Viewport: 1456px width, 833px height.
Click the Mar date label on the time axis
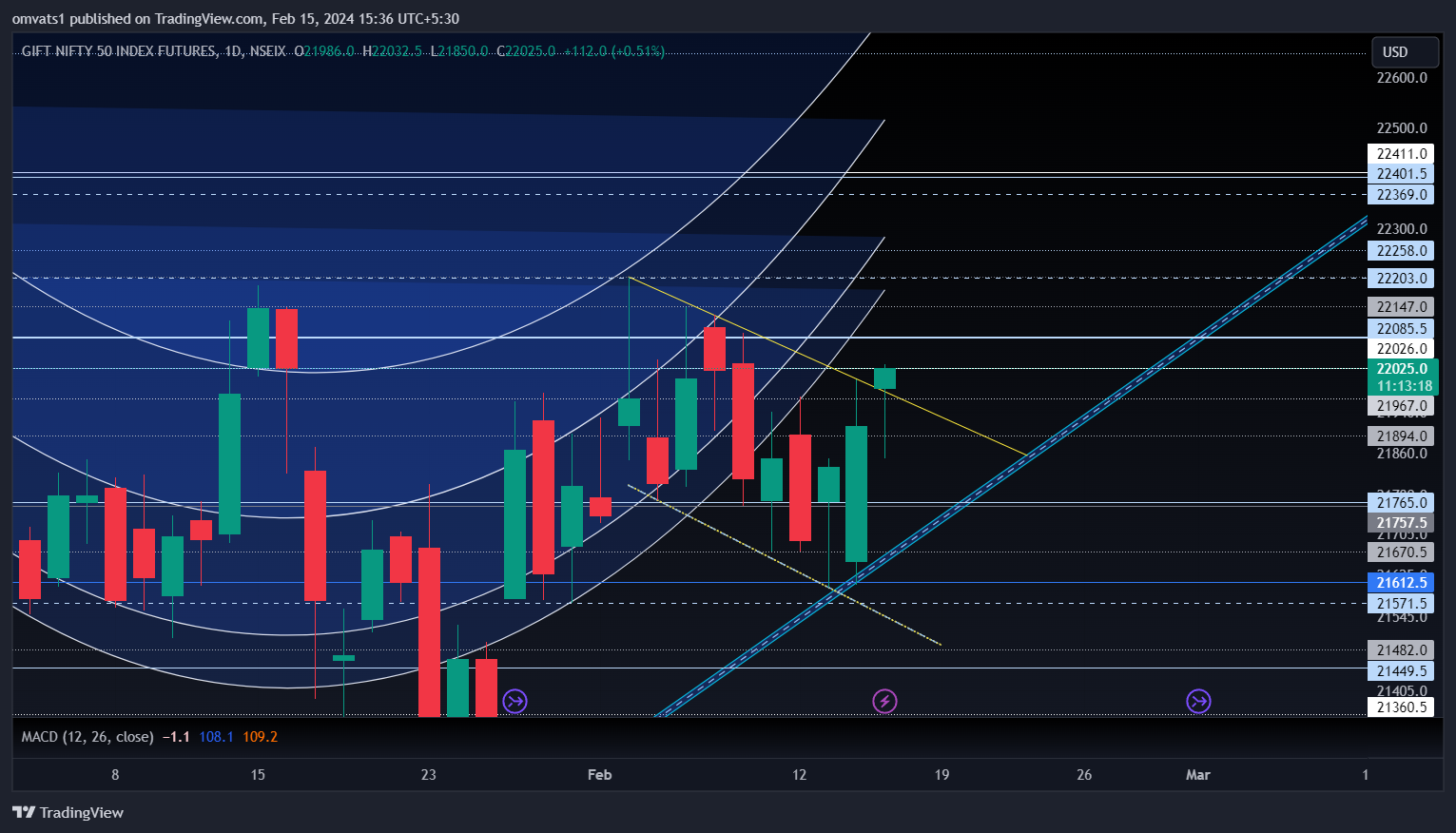pyautogui.click(x=1197, y=775)
